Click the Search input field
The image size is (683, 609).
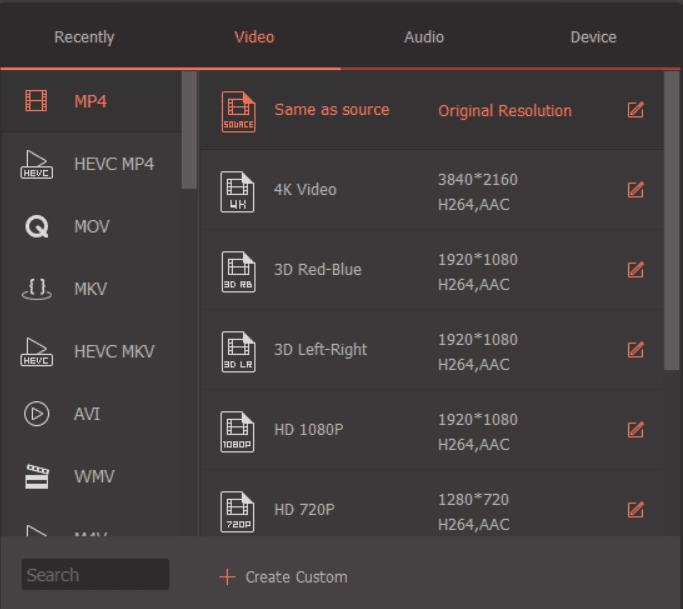point(95,575)
